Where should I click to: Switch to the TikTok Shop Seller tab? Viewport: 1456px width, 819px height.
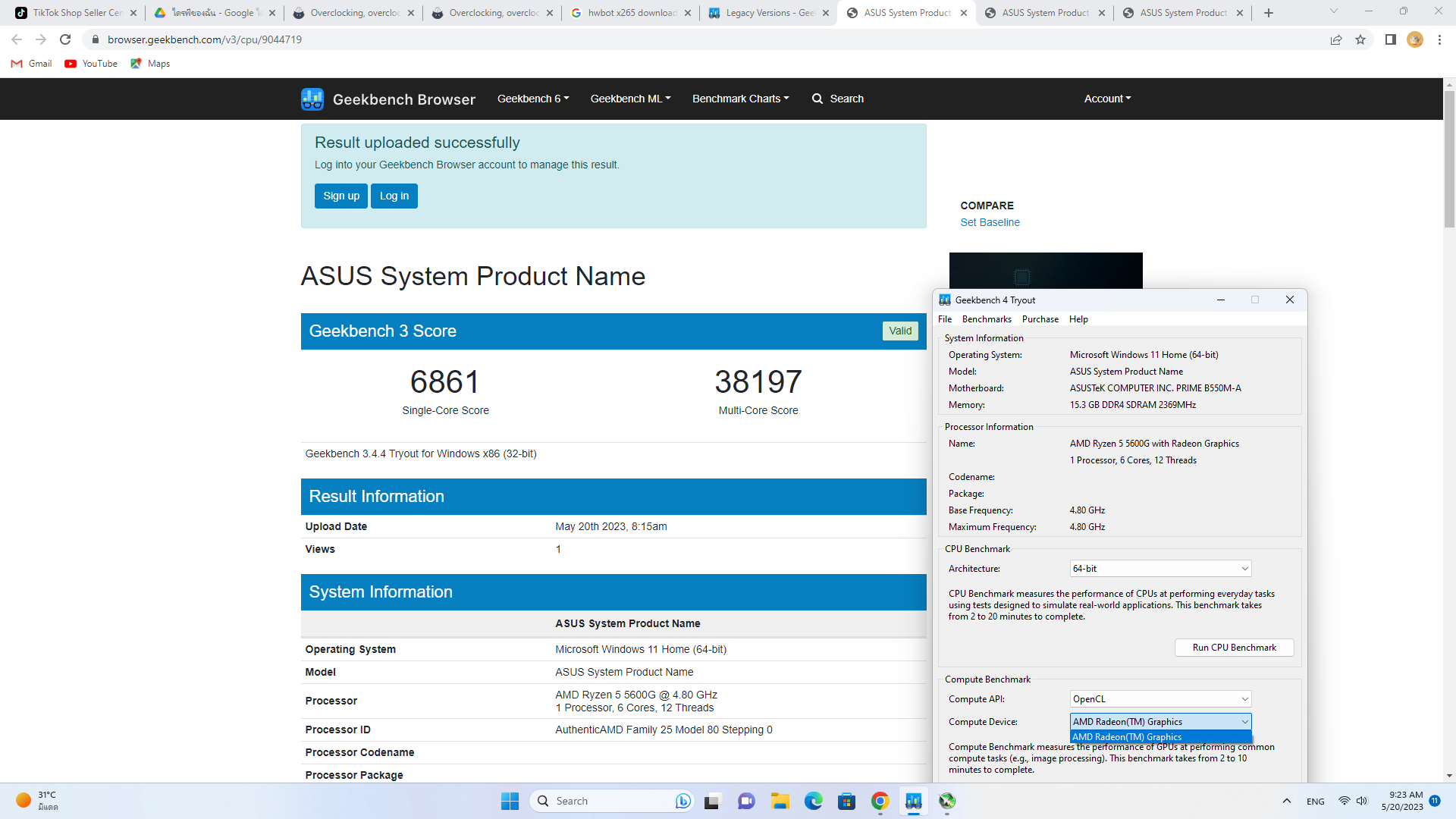pyautogui.click(x=76, y=13)
